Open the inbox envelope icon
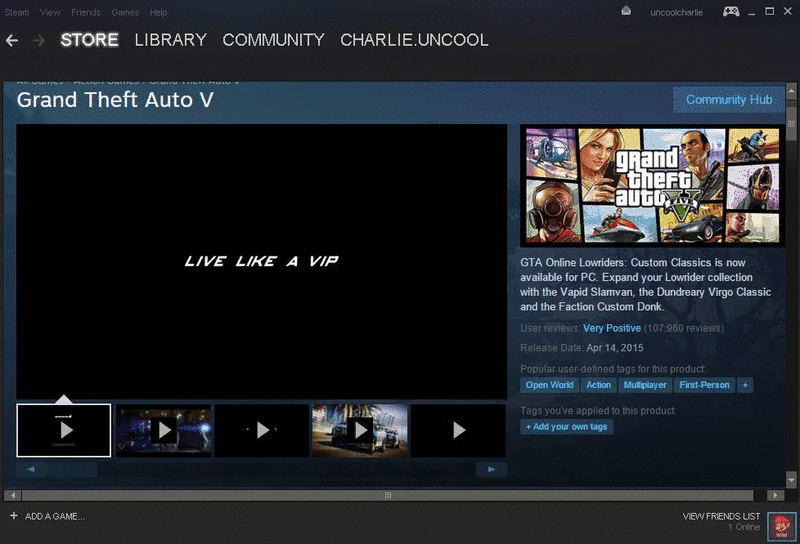The image size is (800, 544). (626, 11)
